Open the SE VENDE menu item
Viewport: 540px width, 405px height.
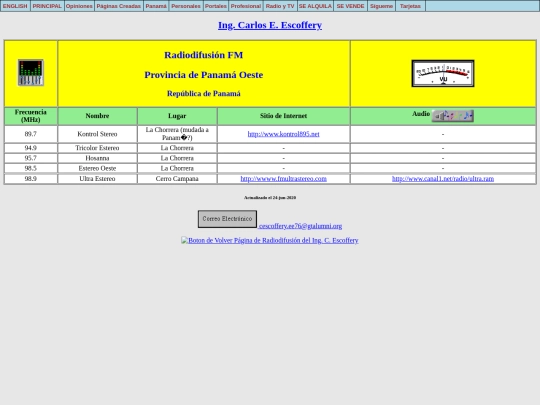pyautogui.click(x=351, y=6)
